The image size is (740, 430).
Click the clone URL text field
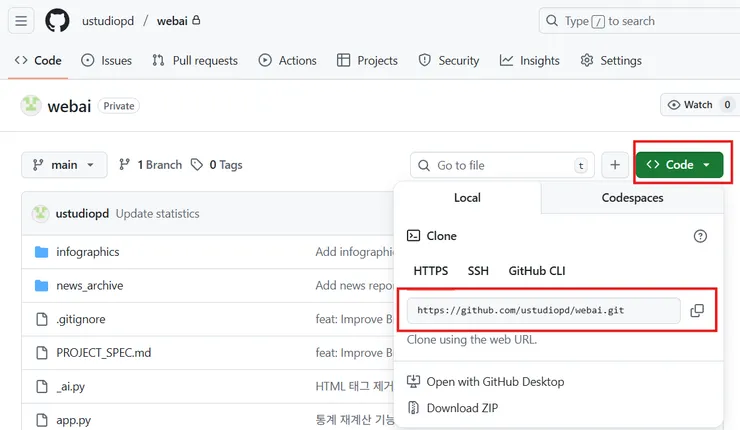(544, 310)
